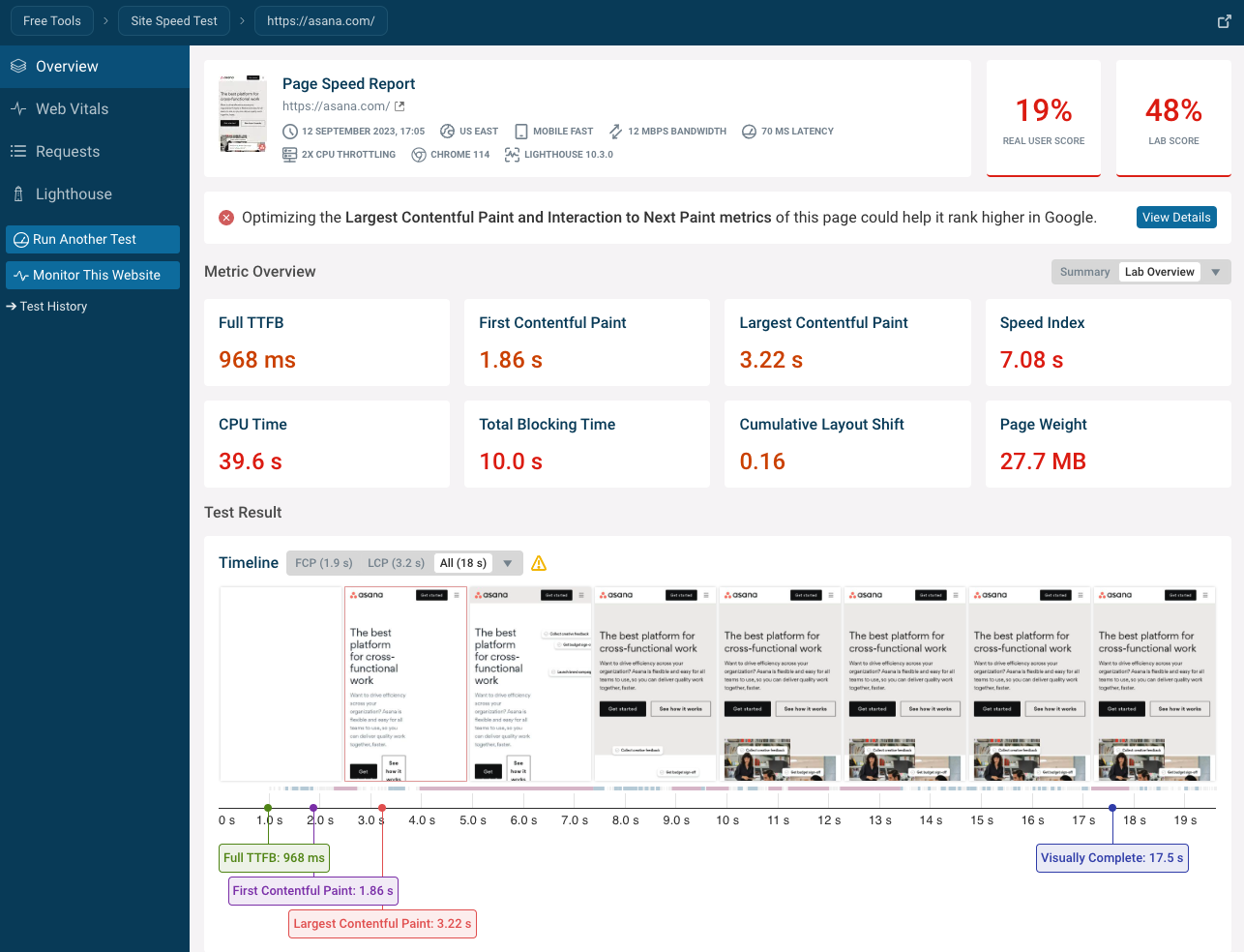Select the LCP (3.2 s) timeline range

(x=397, y=563)
